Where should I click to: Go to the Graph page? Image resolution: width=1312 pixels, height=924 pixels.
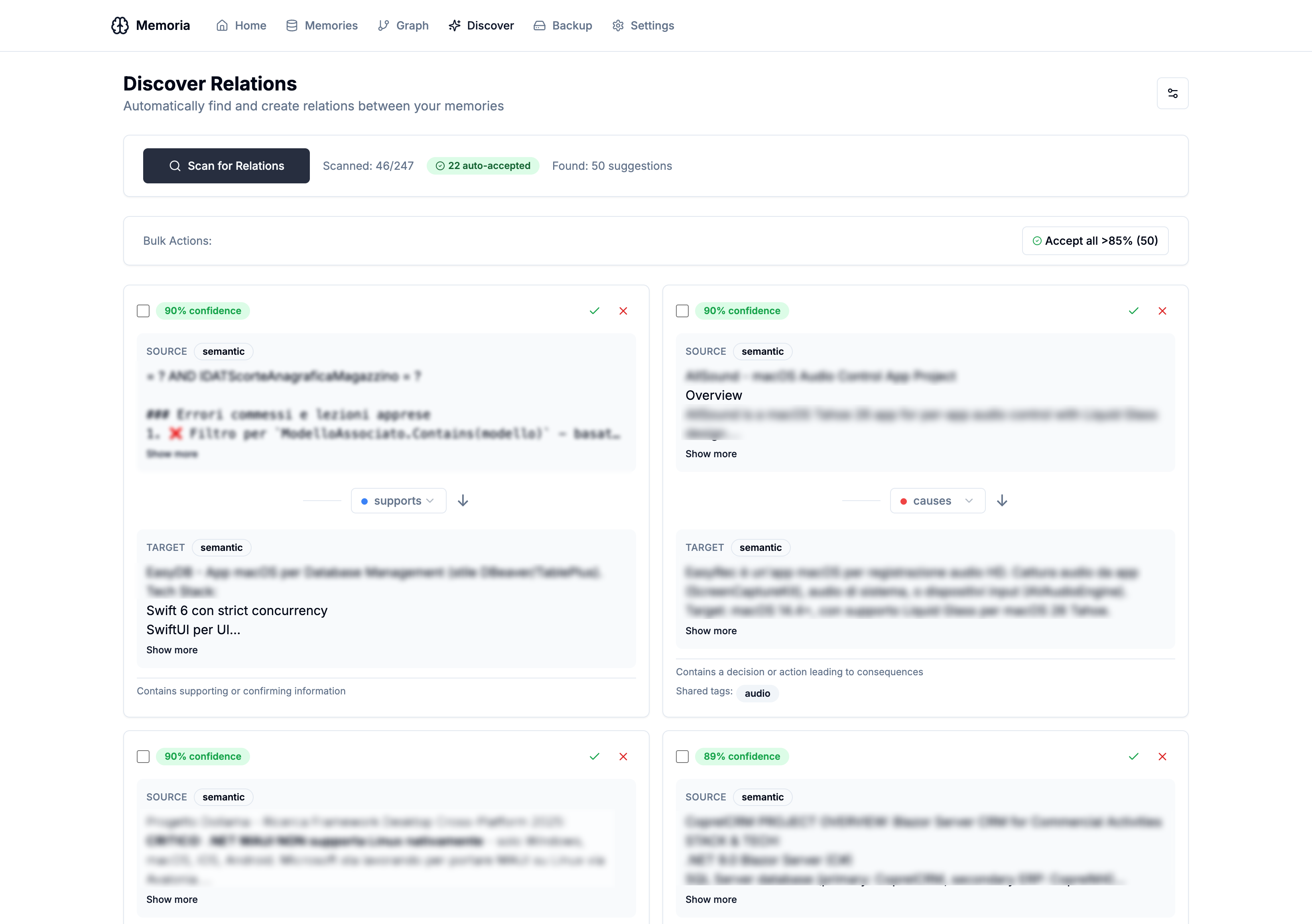(x=404, y=25)
